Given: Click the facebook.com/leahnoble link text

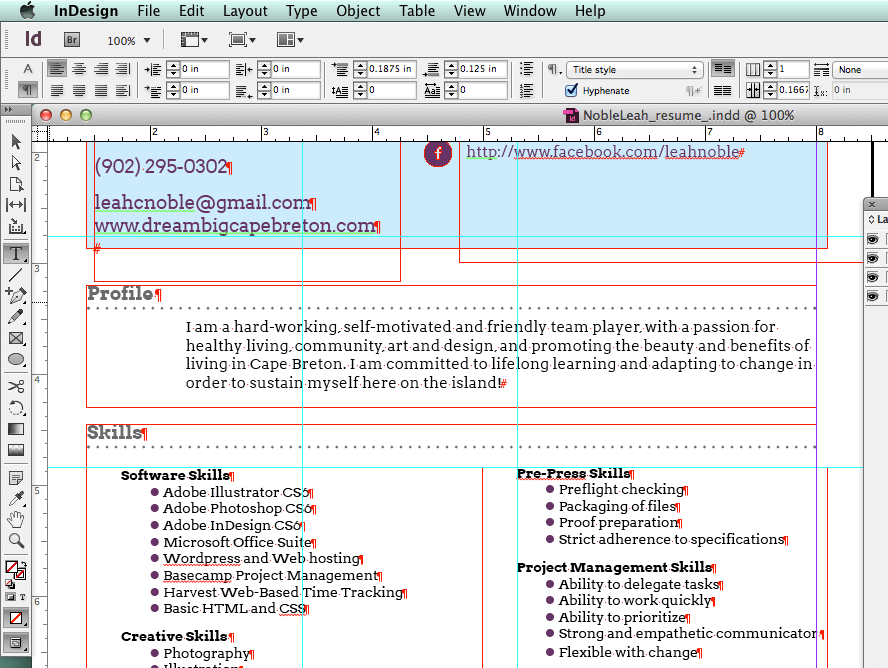Looking at the screenshot, I should [x=603, y=152].
